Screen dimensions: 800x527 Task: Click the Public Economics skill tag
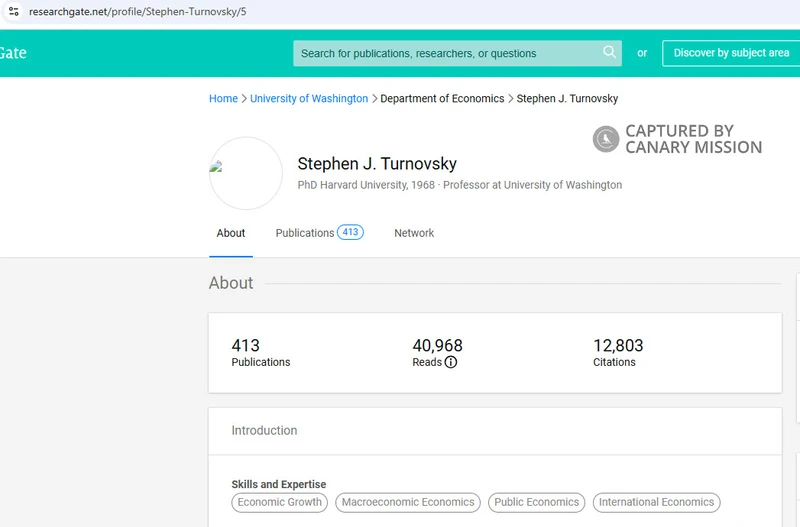[536, 502]
